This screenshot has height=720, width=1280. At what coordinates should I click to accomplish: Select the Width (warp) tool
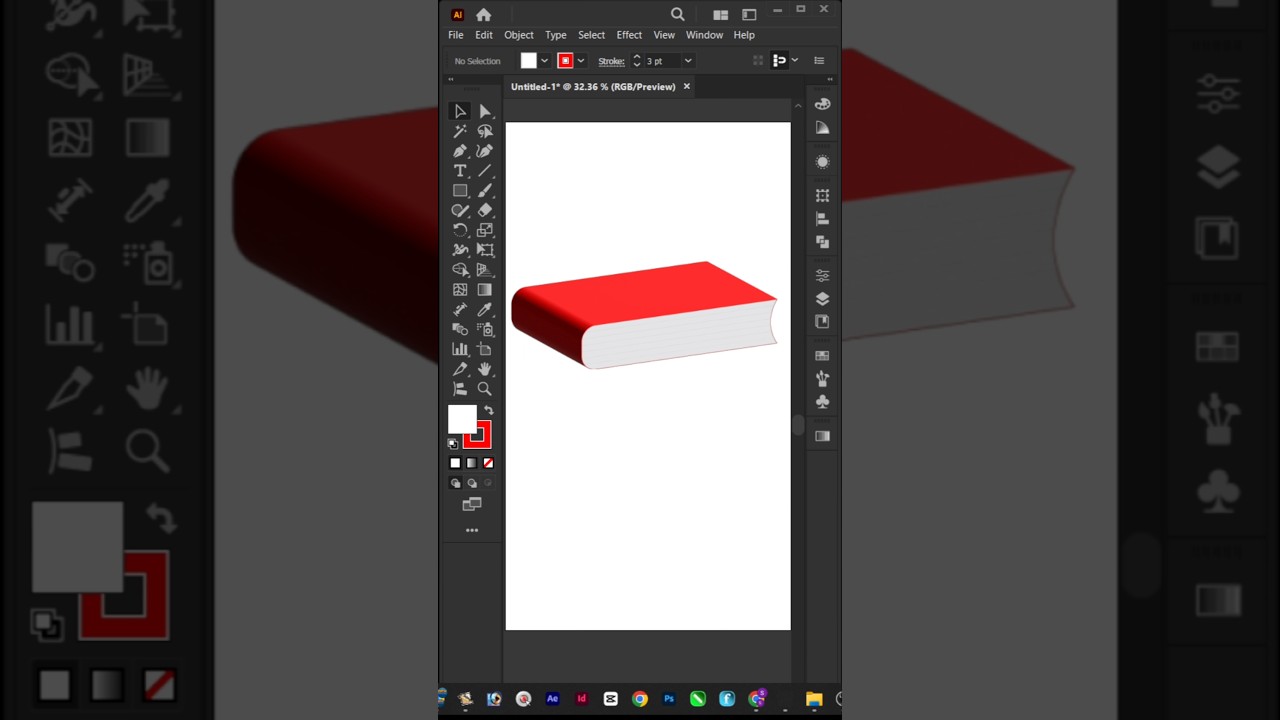(x=460, y=250)
